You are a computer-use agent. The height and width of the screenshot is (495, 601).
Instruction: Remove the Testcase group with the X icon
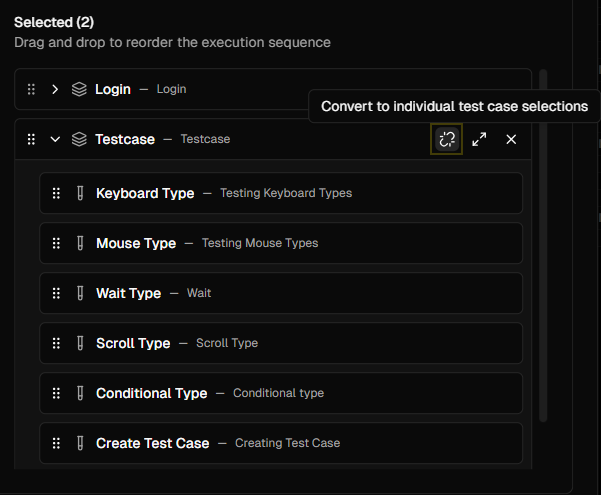click(x=511, y=139)
